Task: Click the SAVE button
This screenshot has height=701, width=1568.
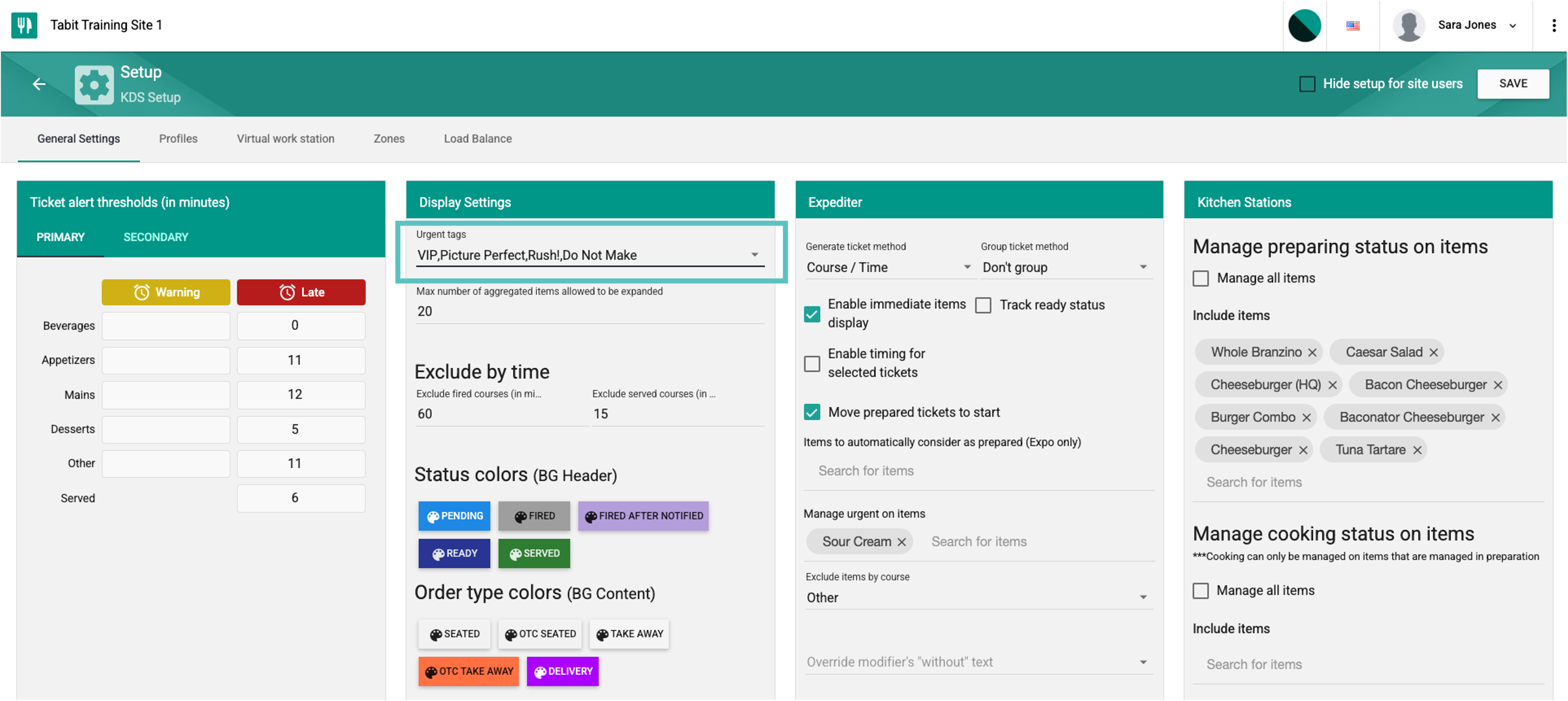Action: coord(1513,84)
